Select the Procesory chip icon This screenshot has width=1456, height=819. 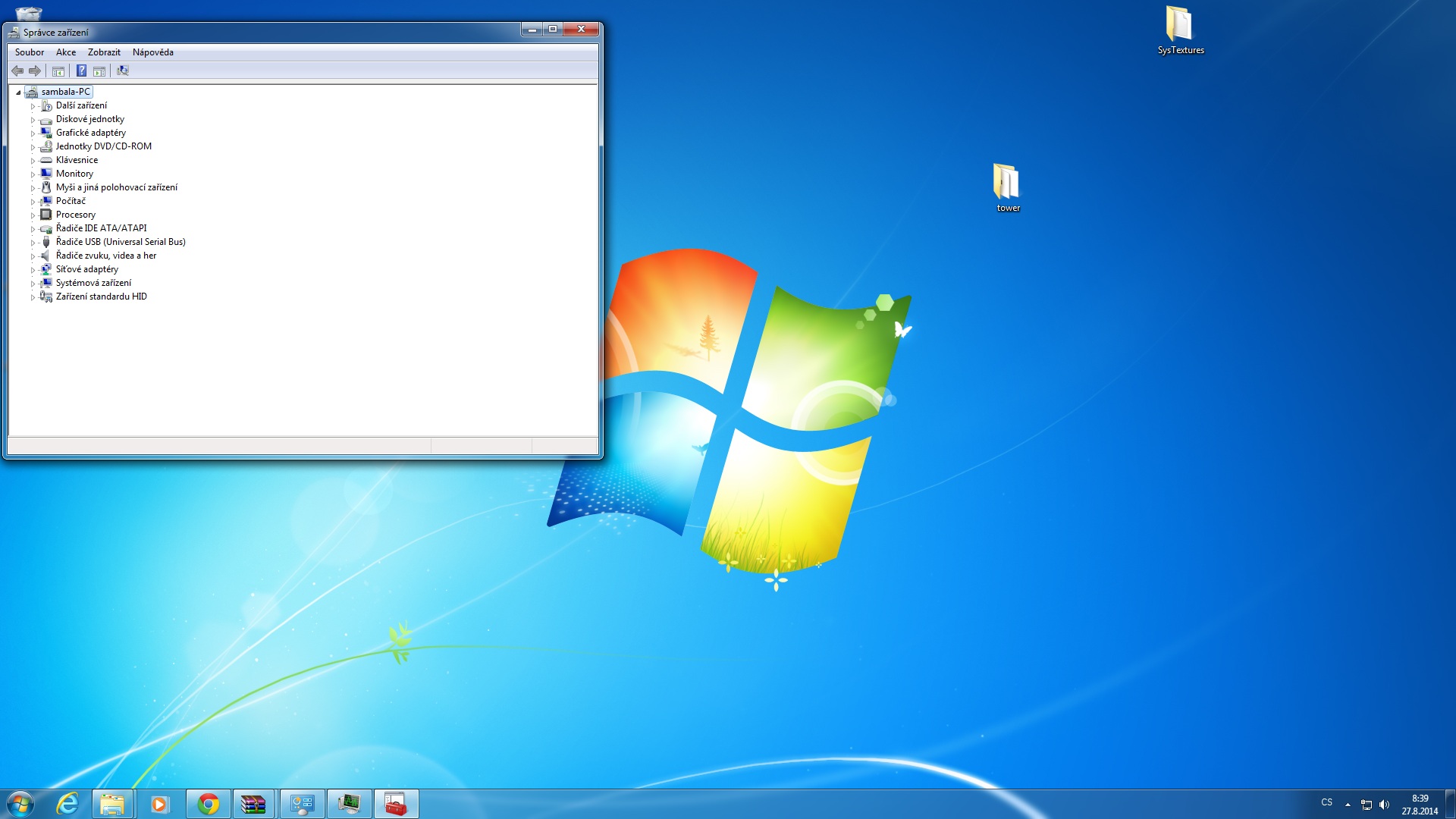[46, 215]
